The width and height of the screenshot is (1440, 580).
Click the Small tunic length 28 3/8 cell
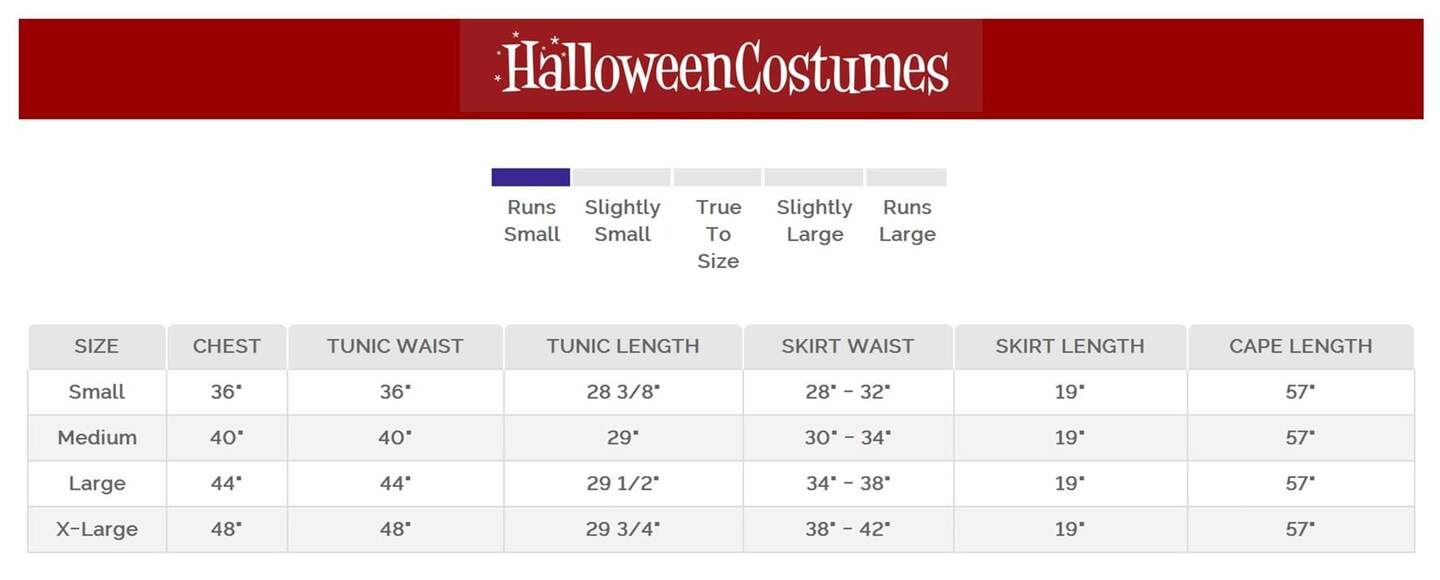(x=623, y=392)
